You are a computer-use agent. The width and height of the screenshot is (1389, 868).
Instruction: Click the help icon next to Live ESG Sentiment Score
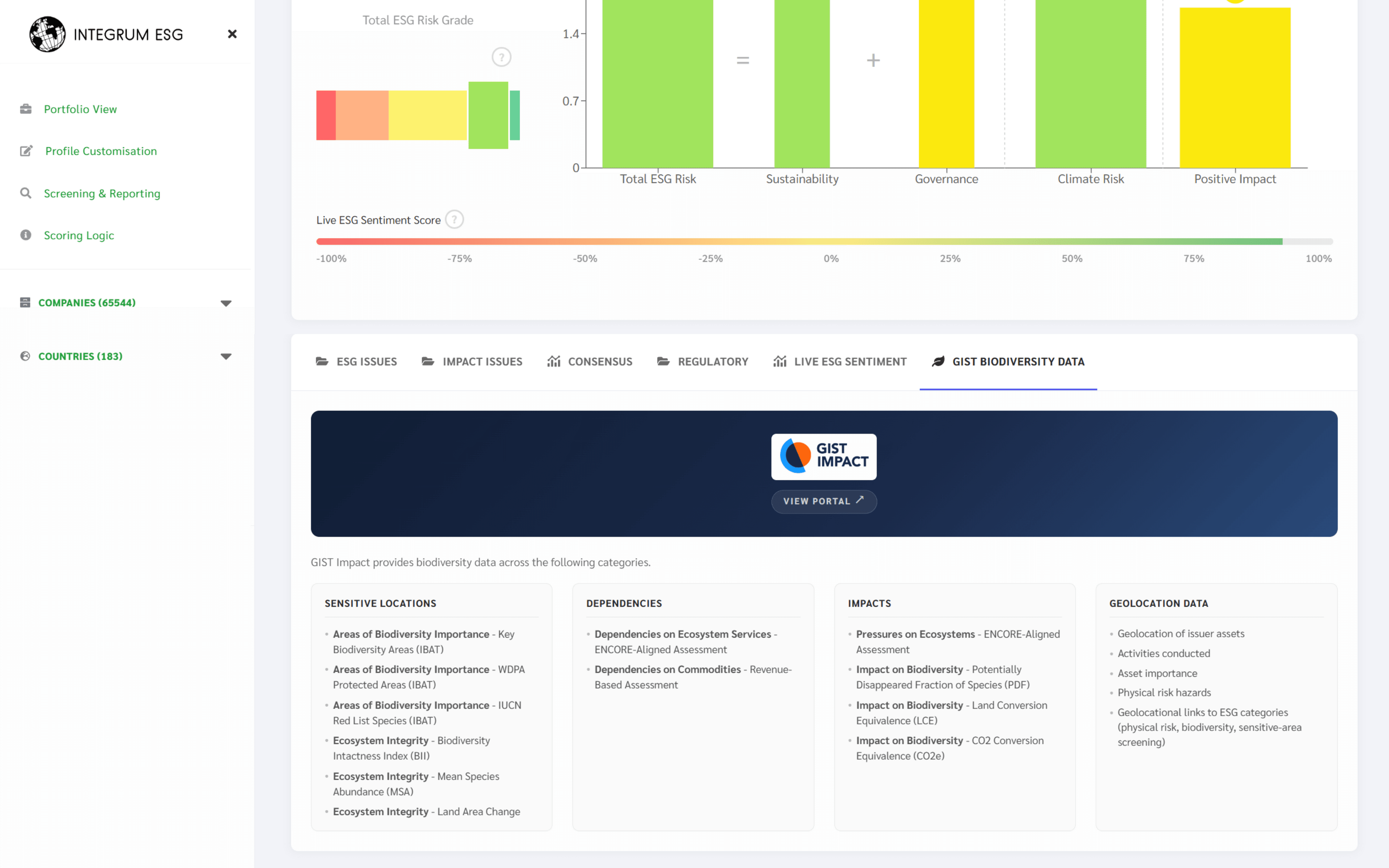(x=454, y=219)
